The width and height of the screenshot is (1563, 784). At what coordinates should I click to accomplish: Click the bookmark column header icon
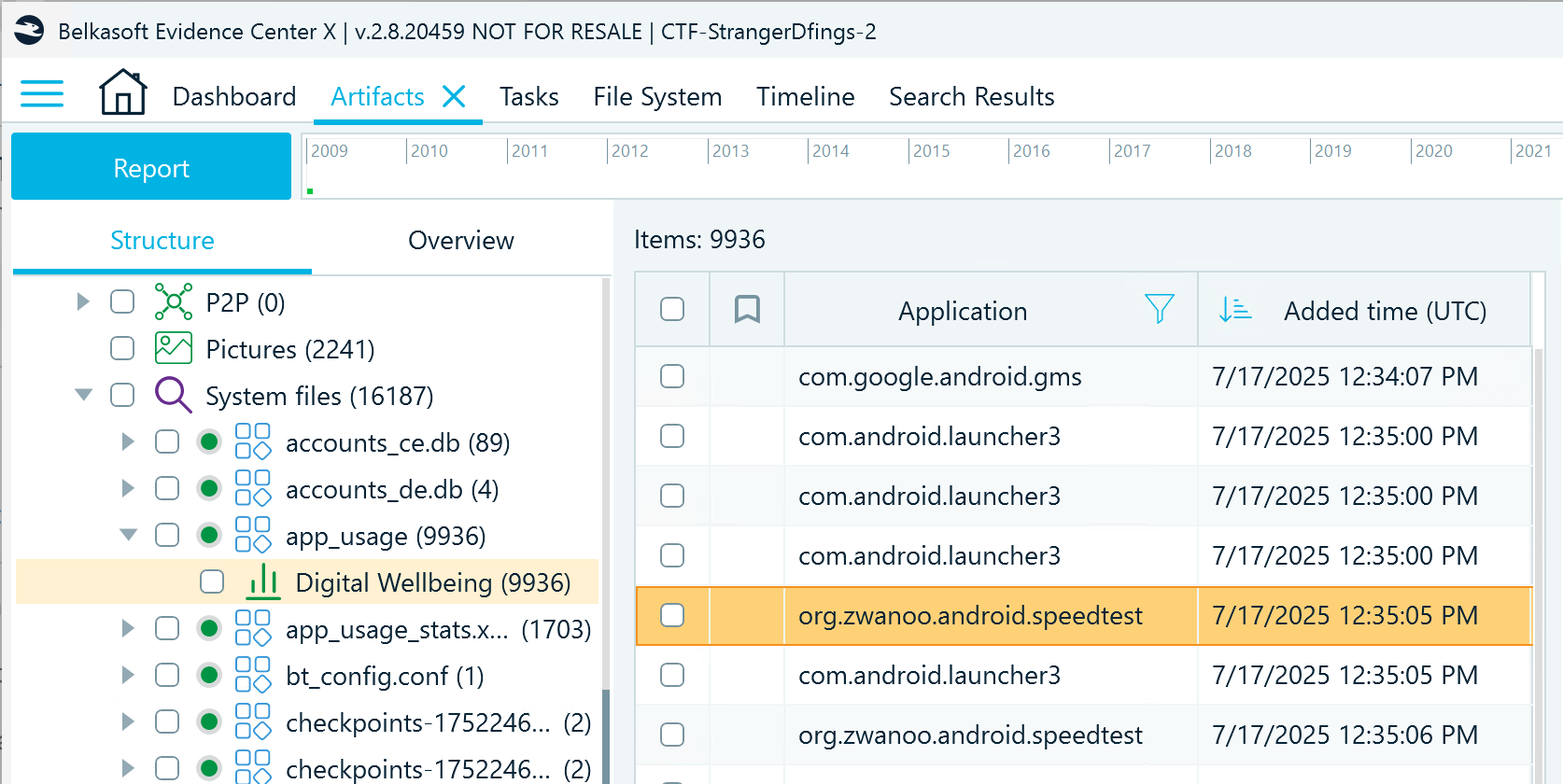click(747, 309)
